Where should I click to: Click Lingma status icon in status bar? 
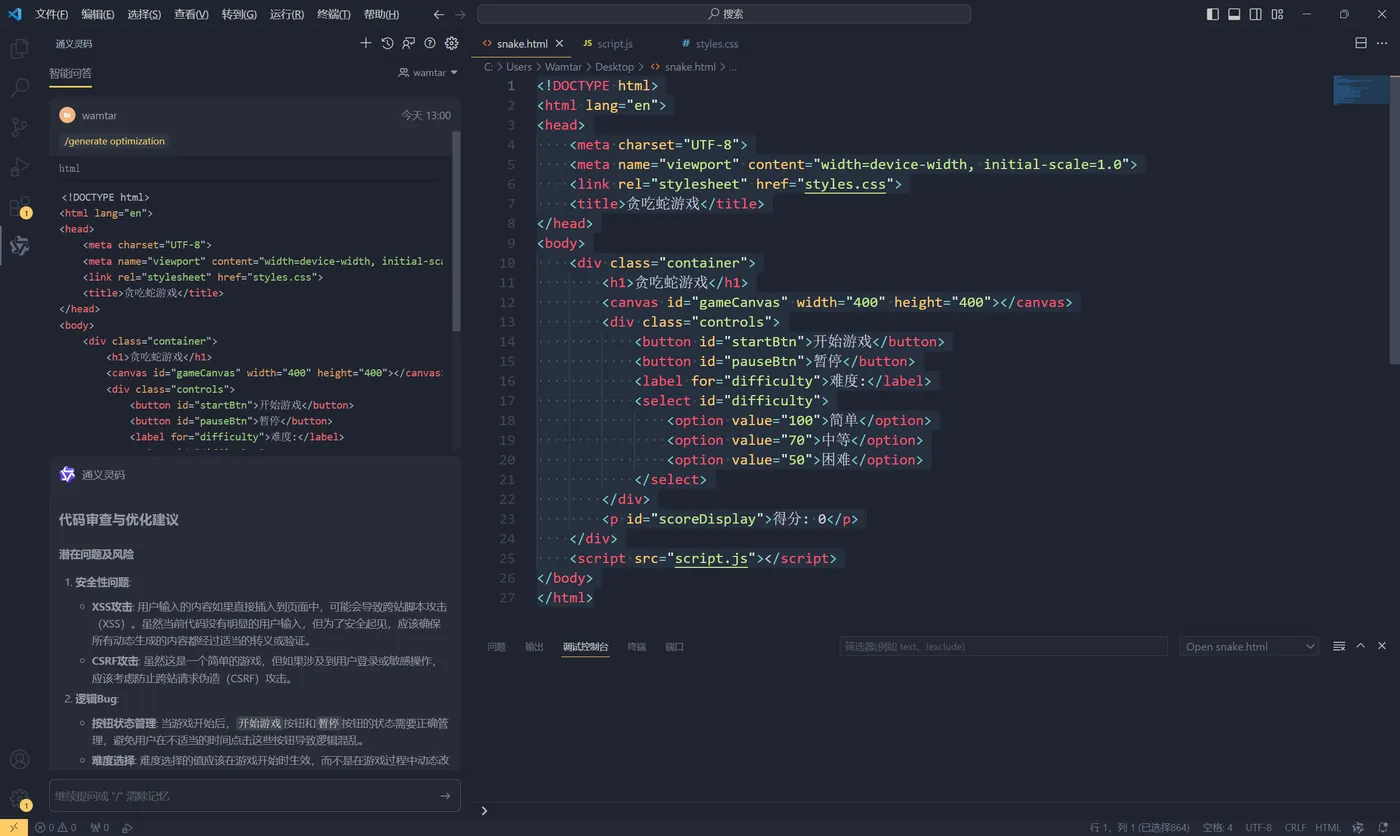pos(1357,827)
